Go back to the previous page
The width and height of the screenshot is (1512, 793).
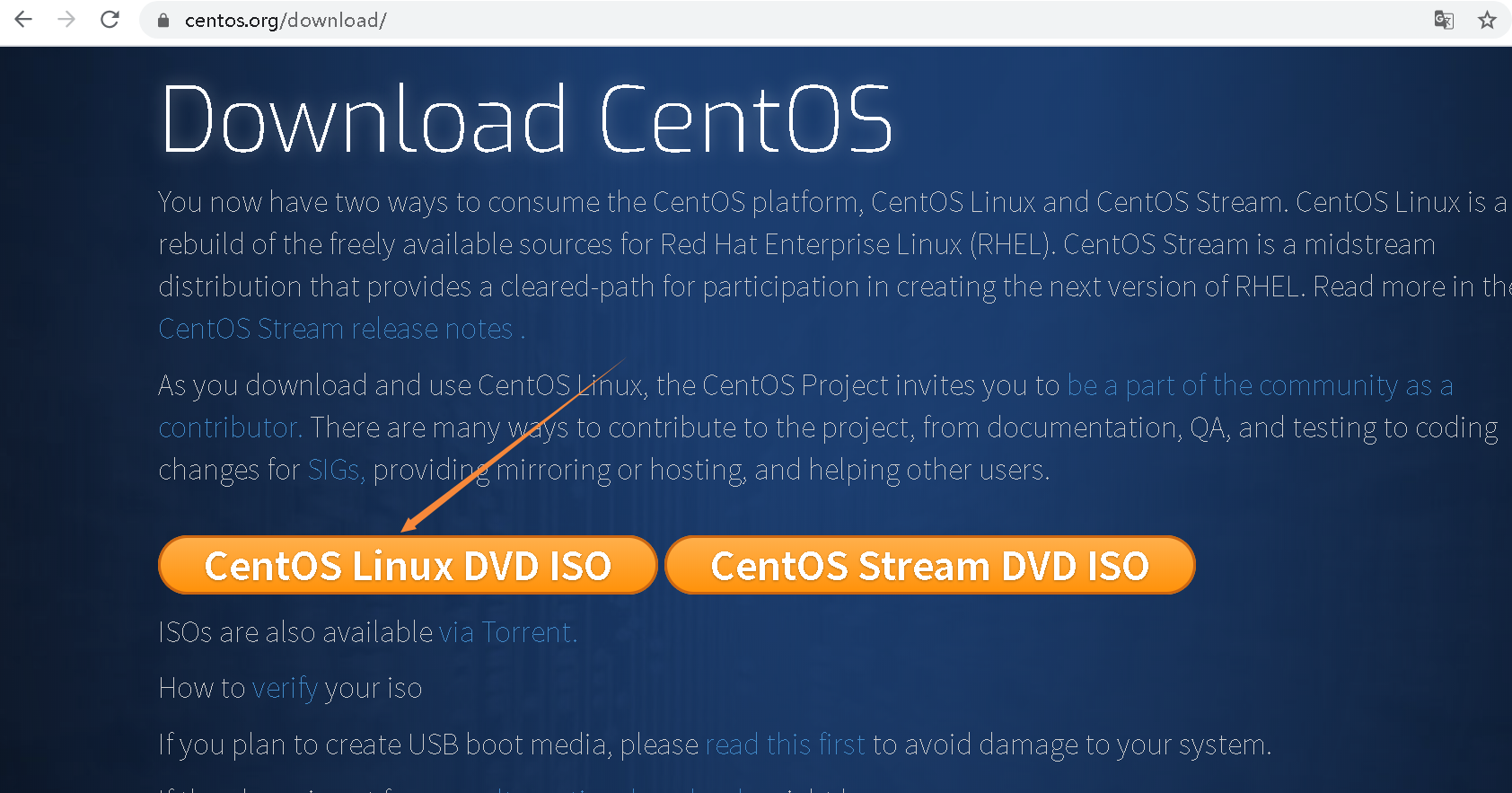click(23, 19)
